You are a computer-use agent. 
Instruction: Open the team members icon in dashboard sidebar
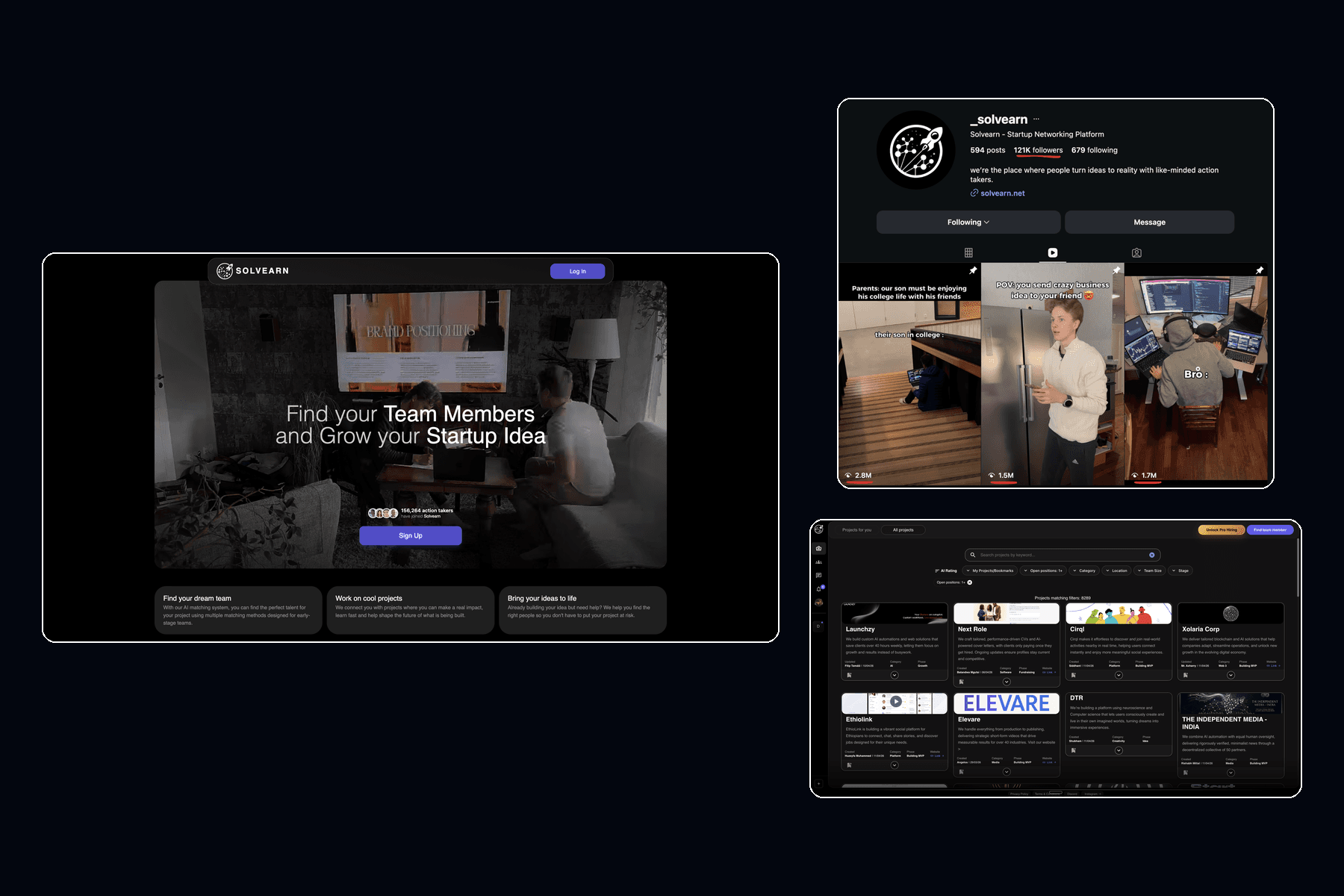819,561
